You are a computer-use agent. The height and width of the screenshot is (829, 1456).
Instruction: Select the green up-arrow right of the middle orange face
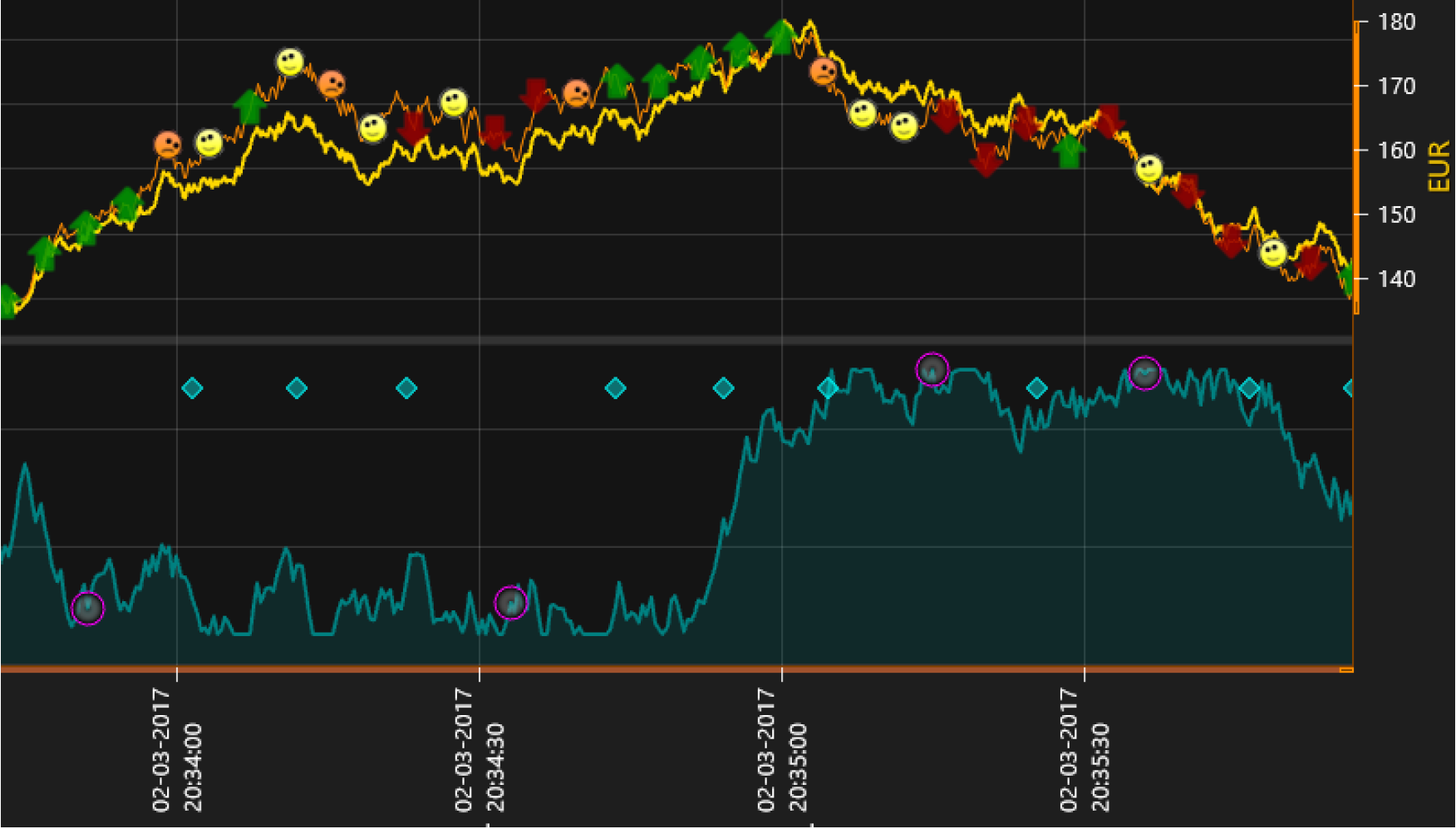pos(617,81)
